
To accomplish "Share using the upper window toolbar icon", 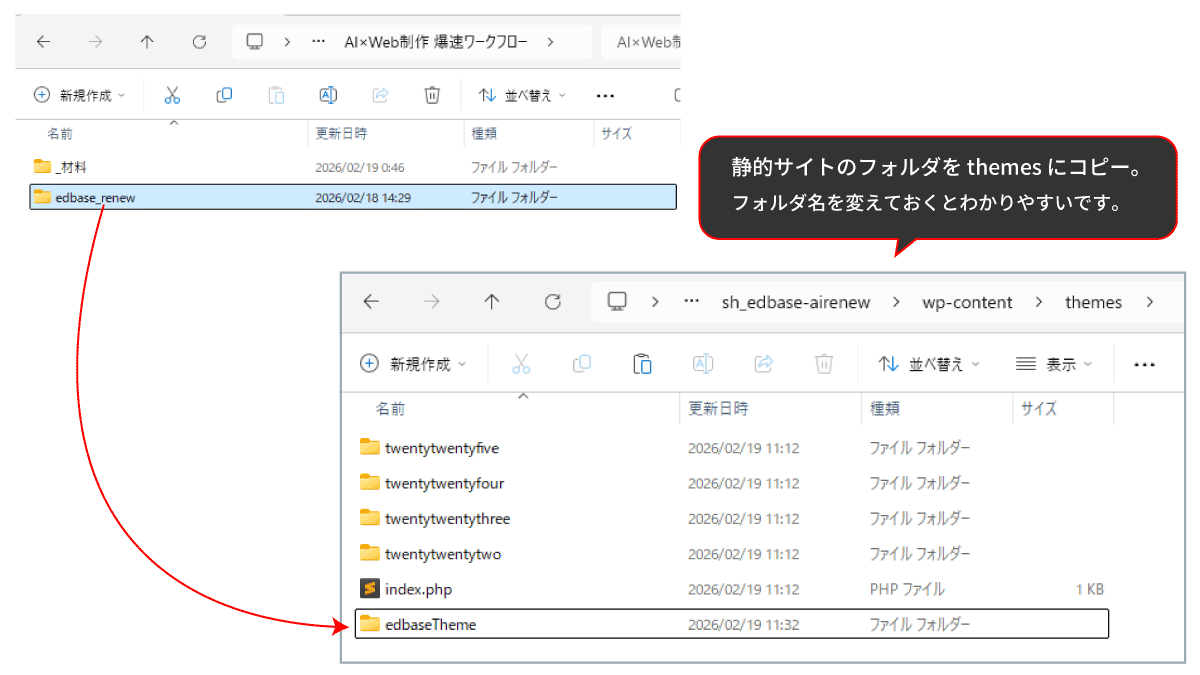I will click(x=380, y=95).
